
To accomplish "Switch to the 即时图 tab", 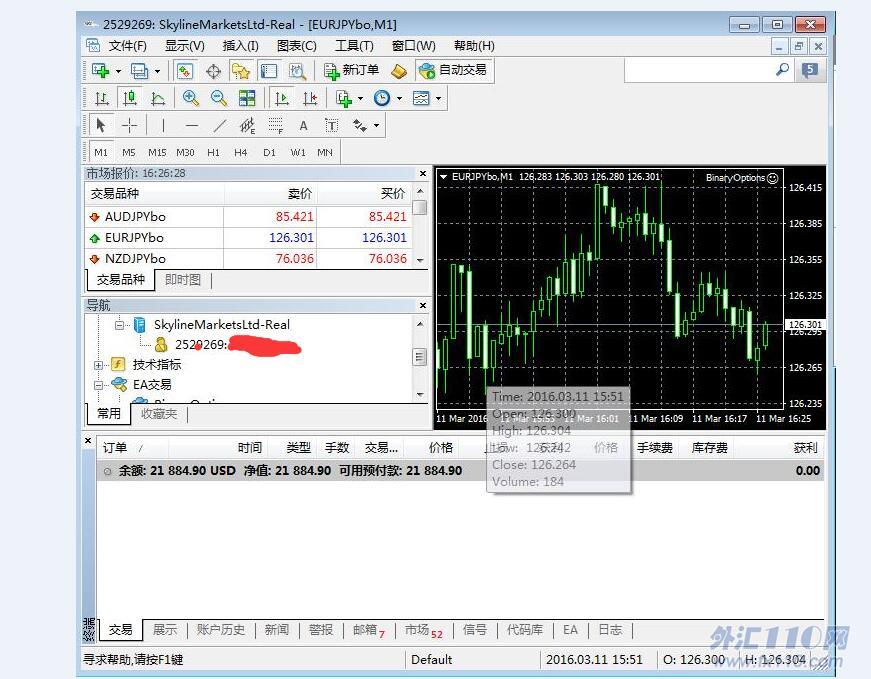I will tap(183, 279).
